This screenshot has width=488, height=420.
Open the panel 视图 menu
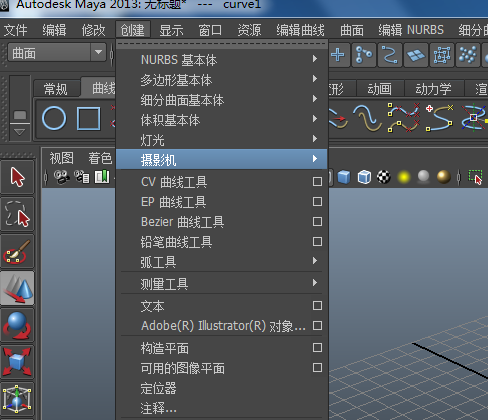pyautogui.click(x=62, y=158)
